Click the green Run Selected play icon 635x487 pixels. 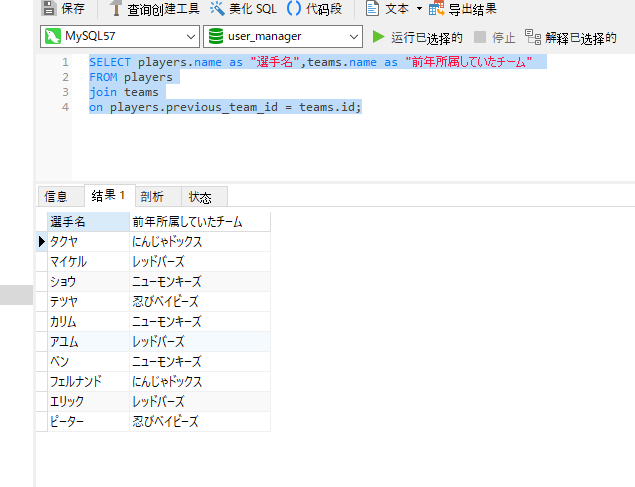[x=378, y=37]
